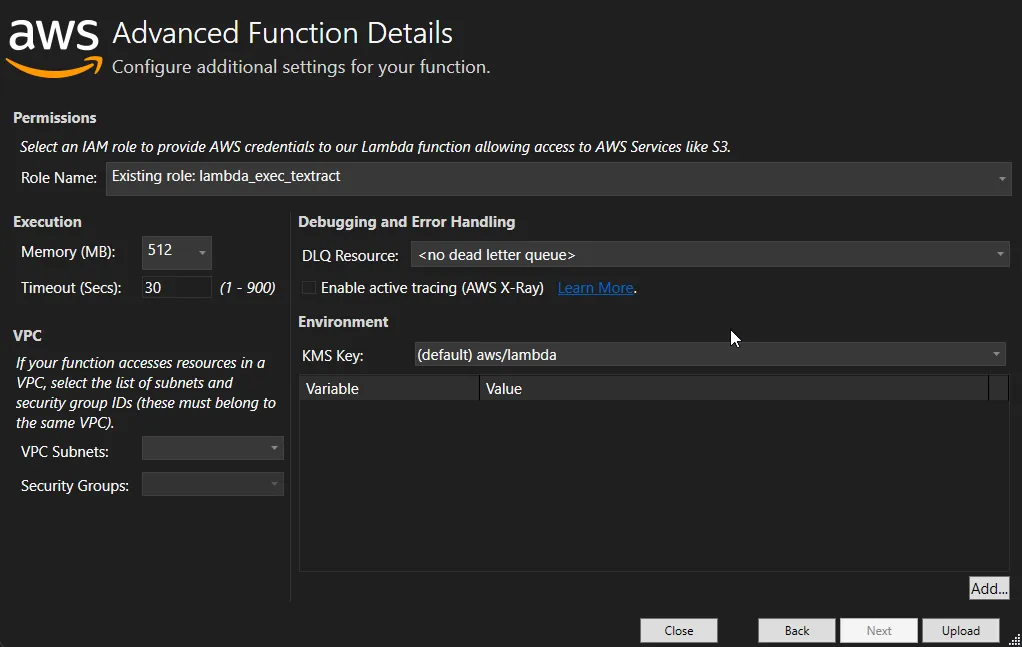The height and width of the screenshot is (647, 1022).
Task: Click Add... to add environment variable
Action: [989, 589]
